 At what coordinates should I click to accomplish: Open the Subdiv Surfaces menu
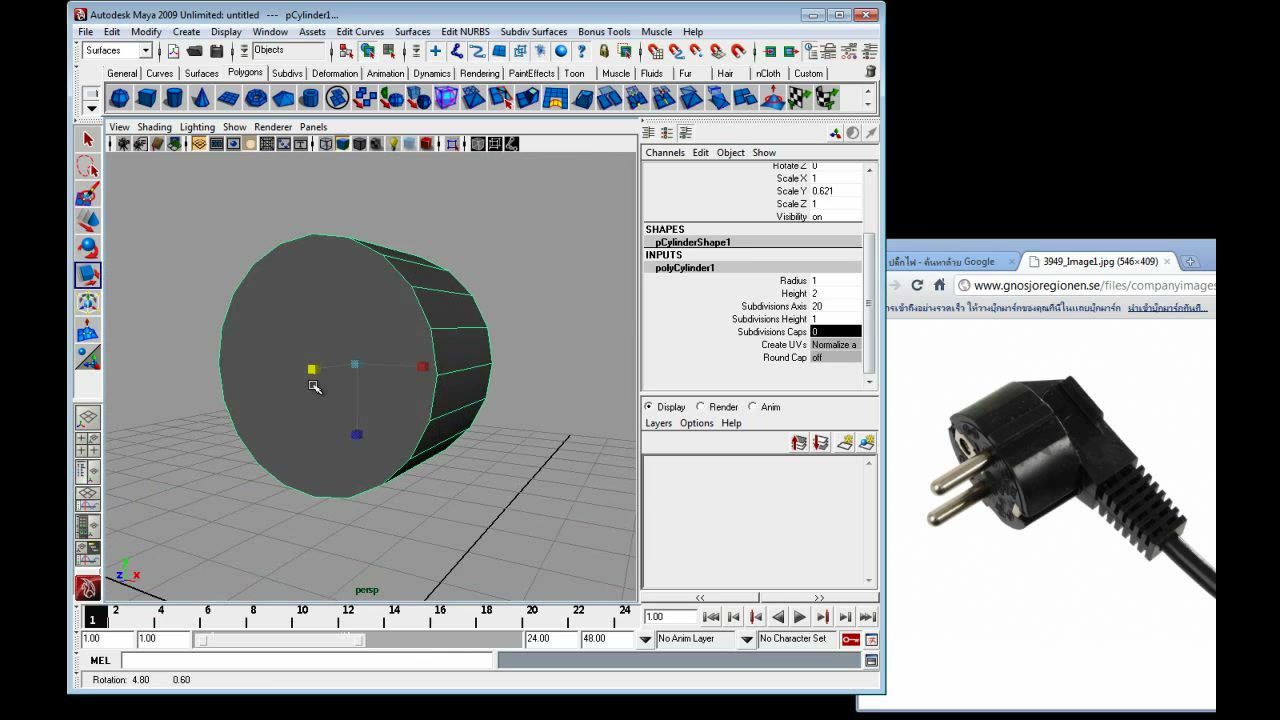pos(533,32)
